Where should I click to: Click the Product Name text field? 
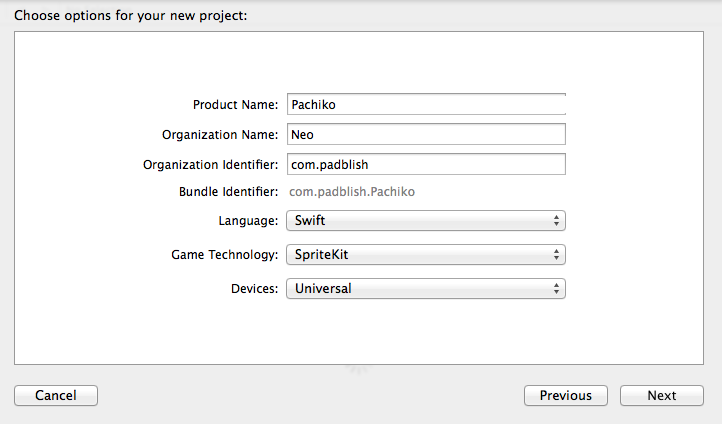[x=426, y=104]
